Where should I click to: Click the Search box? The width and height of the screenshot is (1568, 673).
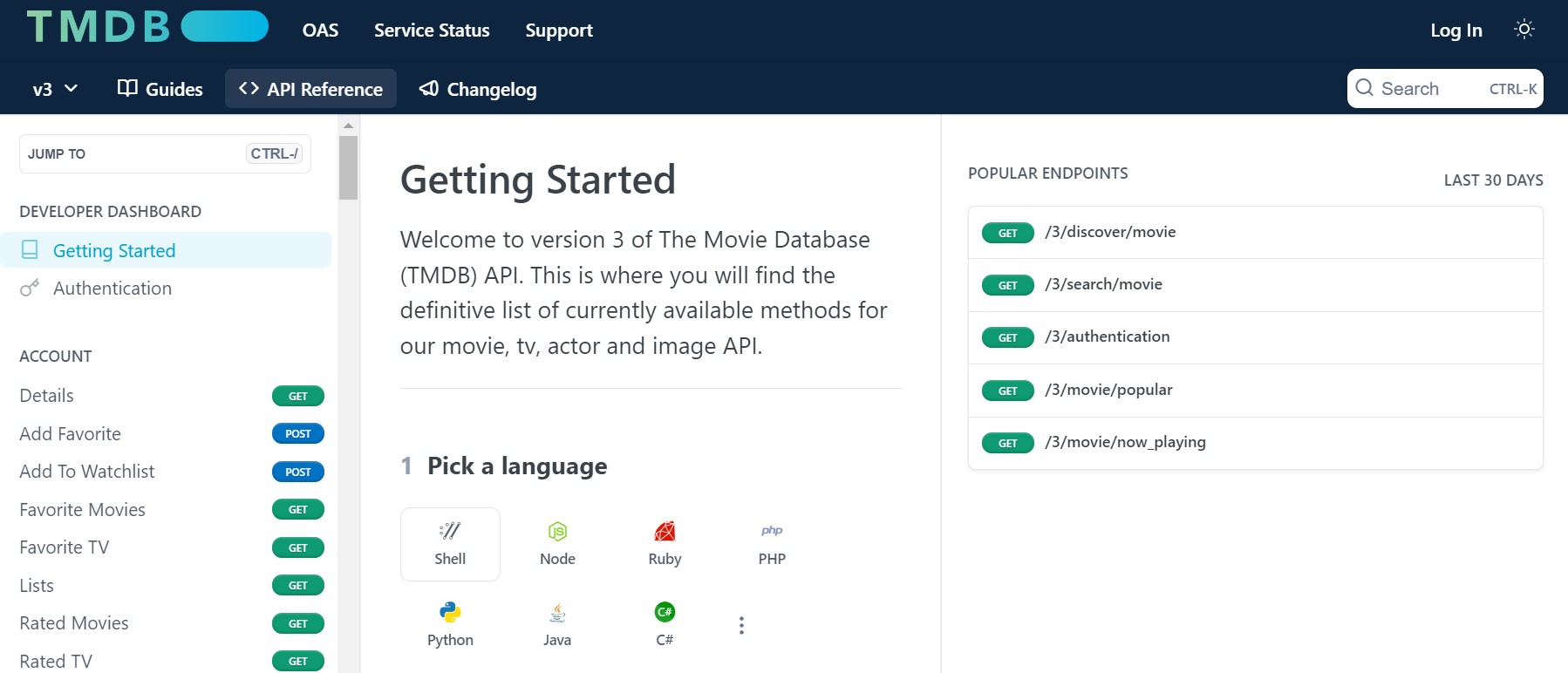pyautogui.click(x=1445, y=88)
